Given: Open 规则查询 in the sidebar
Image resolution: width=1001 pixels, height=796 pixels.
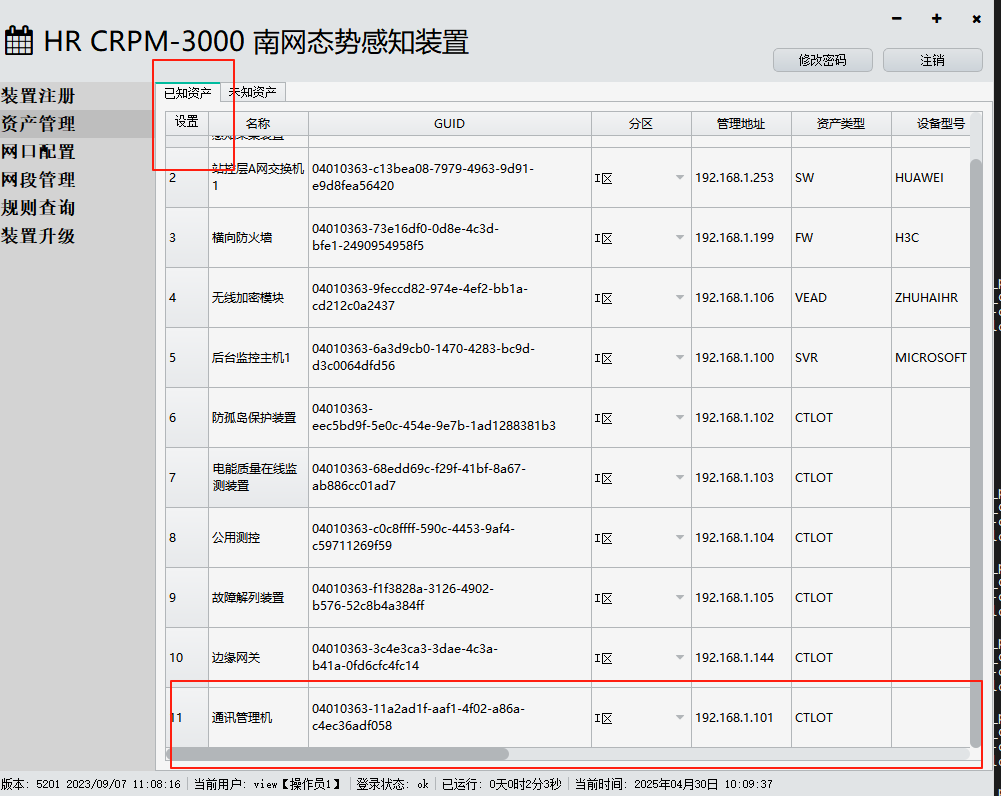Looking at the screenshot, I should (x=38, y=208).
